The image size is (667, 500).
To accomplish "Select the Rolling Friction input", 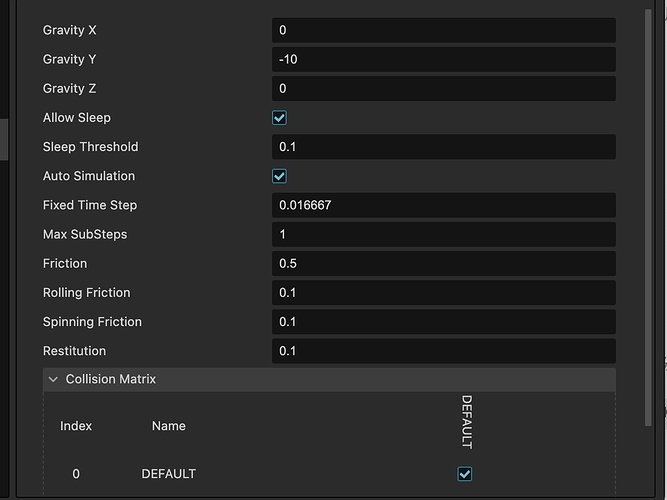I will click(443, 293).
